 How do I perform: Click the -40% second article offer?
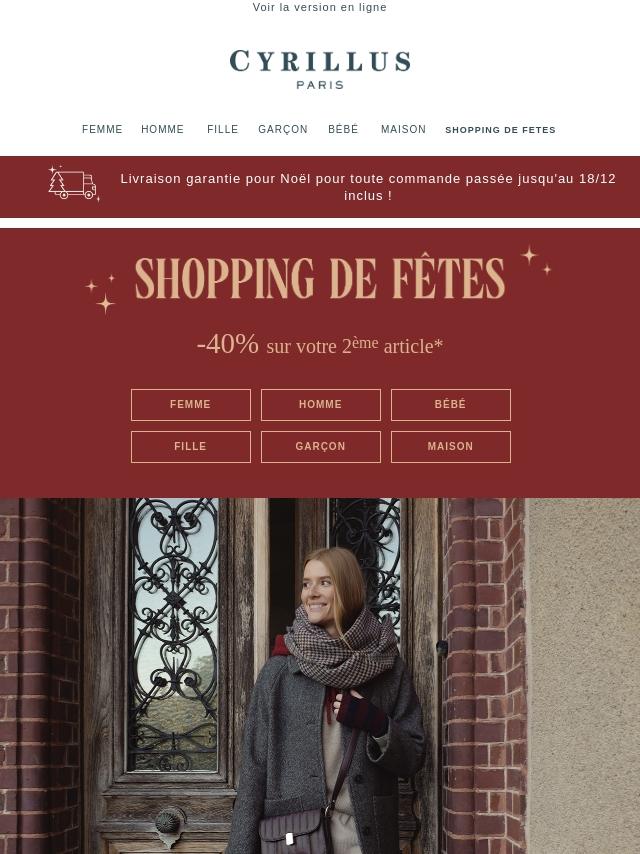pyautogui.click(x=320, y=345)
